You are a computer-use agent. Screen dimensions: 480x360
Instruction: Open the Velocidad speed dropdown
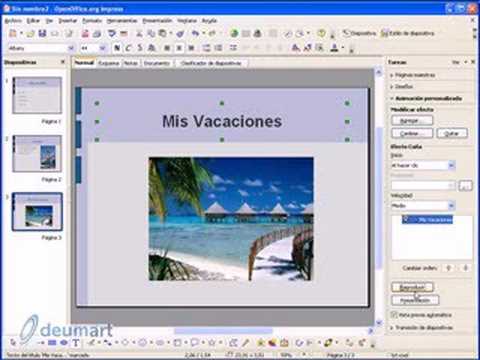(x=451, y=206)
